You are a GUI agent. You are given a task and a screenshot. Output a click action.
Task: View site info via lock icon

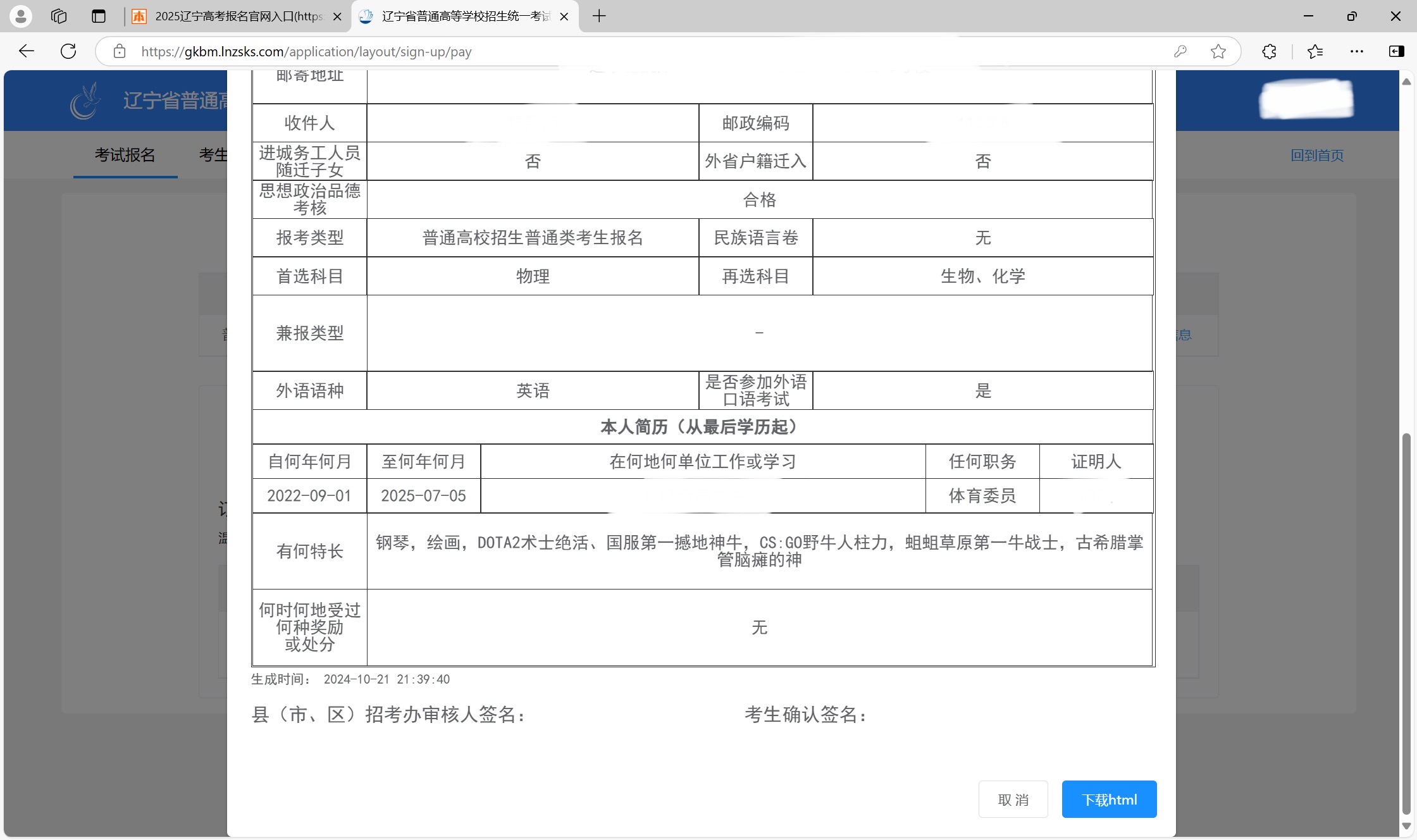(120, 51)
